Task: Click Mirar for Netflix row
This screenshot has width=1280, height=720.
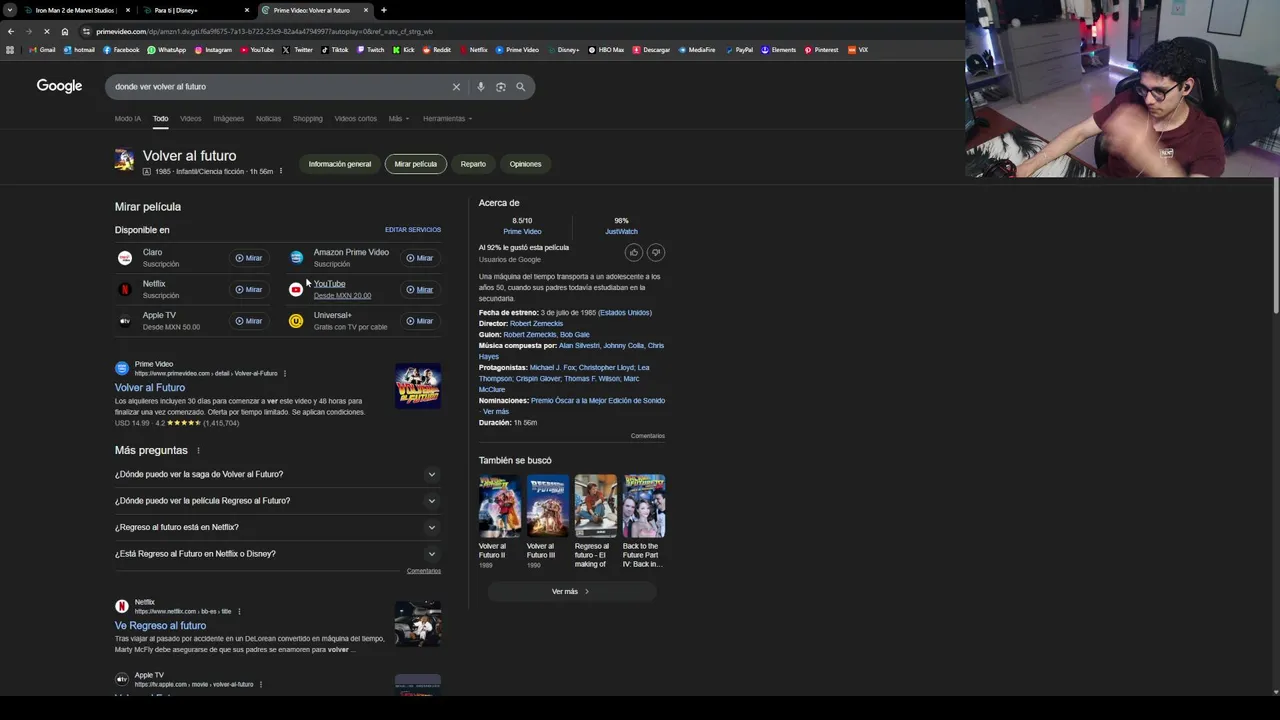Action: (x=248, y=290)
